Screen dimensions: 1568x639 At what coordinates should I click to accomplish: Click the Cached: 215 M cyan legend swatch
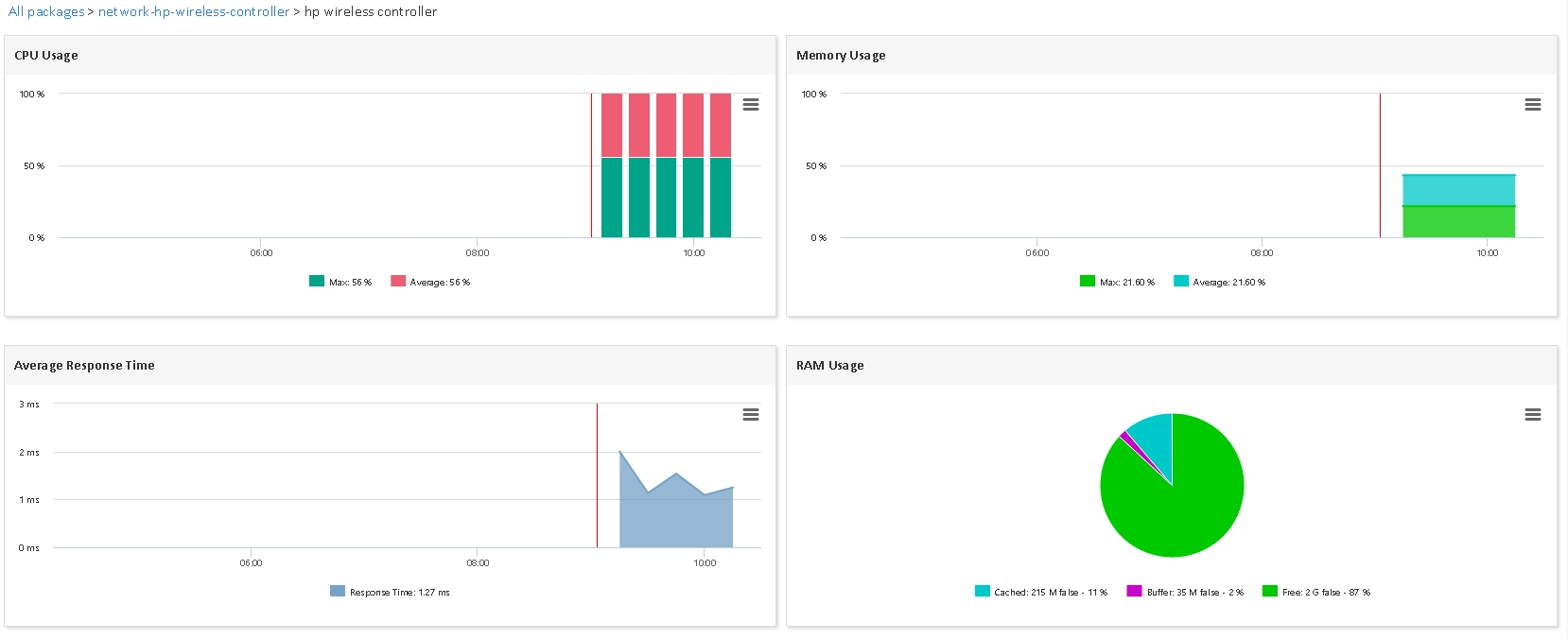coord(983,591)
